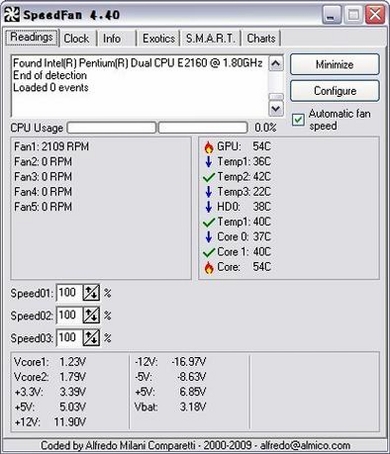Click the 0.0% CPU usage value
The width and height of the screenshot is (390, 454).
click(x=265, y=128)
